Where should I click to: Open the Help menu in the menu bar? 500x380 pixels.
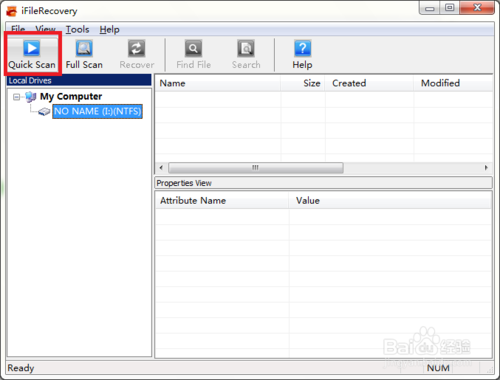tap(109, 30)
